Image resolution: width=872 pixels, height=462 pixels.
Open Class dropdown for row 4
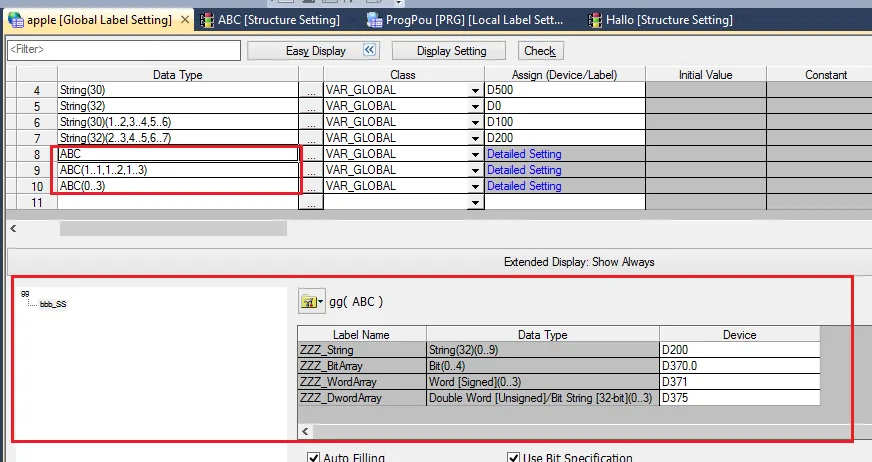point(475,90)
